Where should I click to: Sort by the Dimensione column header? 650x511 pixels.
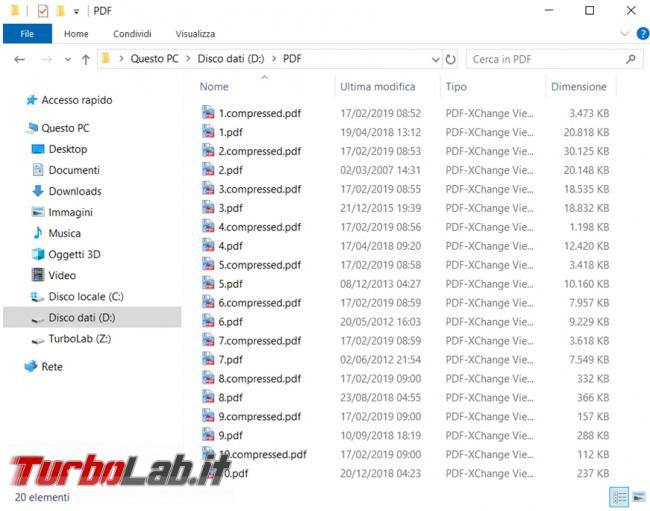[x=579, y=87]
